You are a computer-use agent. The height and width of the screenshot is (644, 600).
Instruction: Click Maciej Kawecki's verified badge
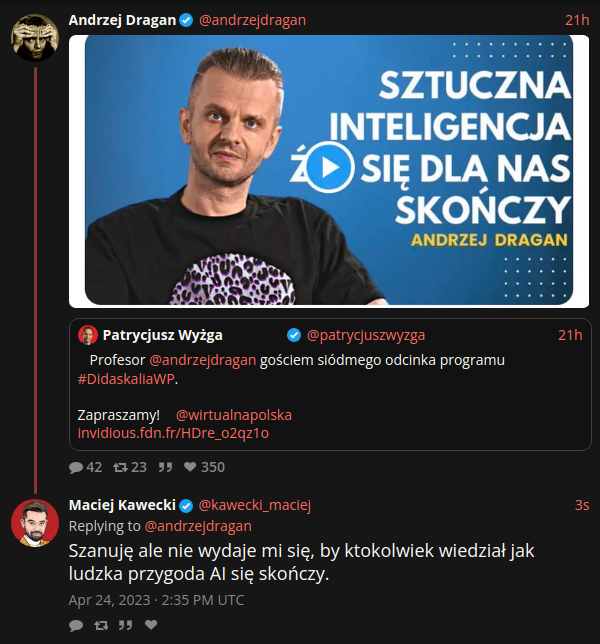[x=186, y=506]
